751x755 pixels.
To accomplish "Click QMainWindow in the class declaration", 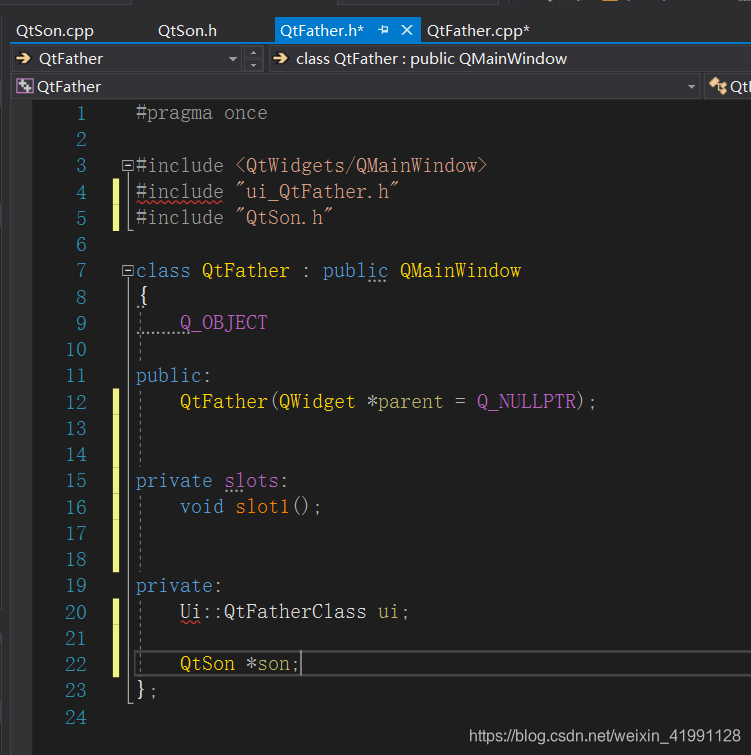I will pos(460,271).
